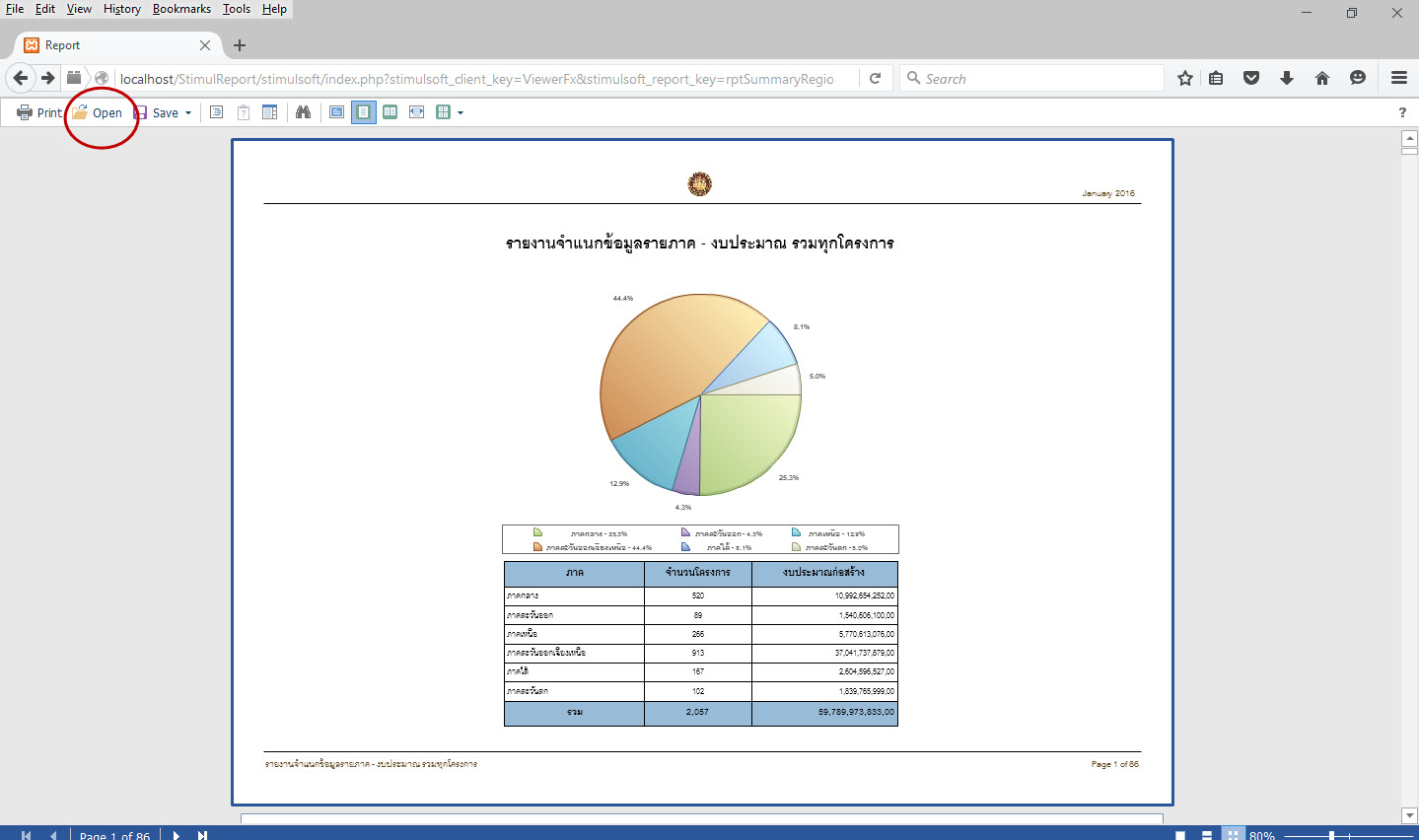Open Find with the binoculars icon
This screenshot has height=840, width=1419.
tap(303, 112)
